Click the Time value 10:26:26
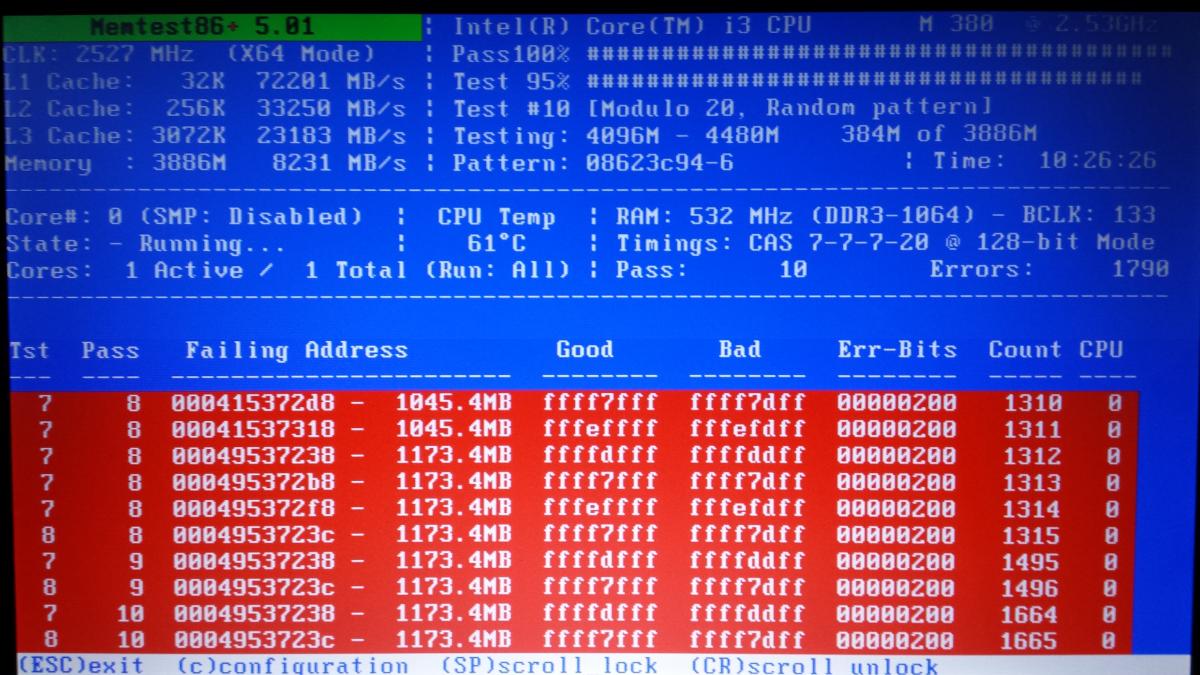 (1098, 160)
